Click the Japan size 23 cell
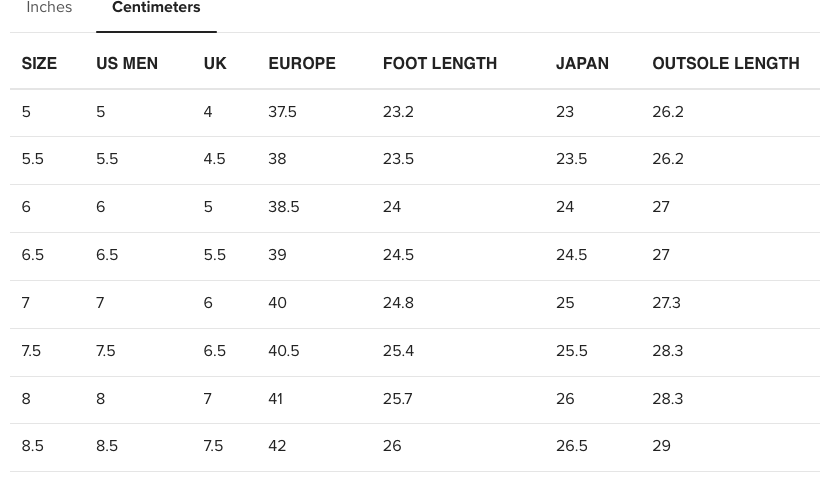This screenshot has height=485, width=820. 565,112
